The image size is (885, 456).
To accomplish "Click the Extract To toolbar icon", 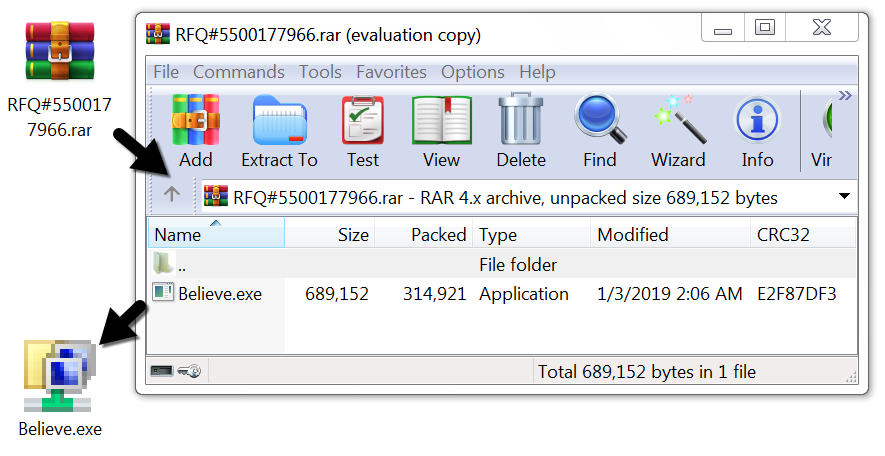I will [279, 131].
